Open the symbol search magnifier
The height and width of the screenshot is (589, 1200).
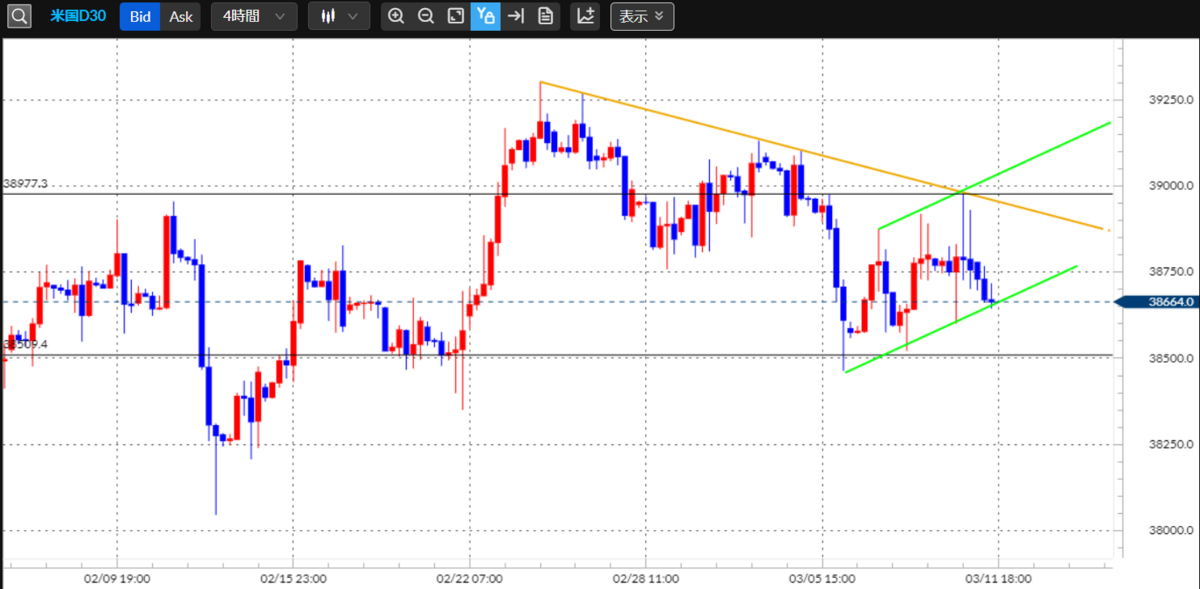pos(21,16)
